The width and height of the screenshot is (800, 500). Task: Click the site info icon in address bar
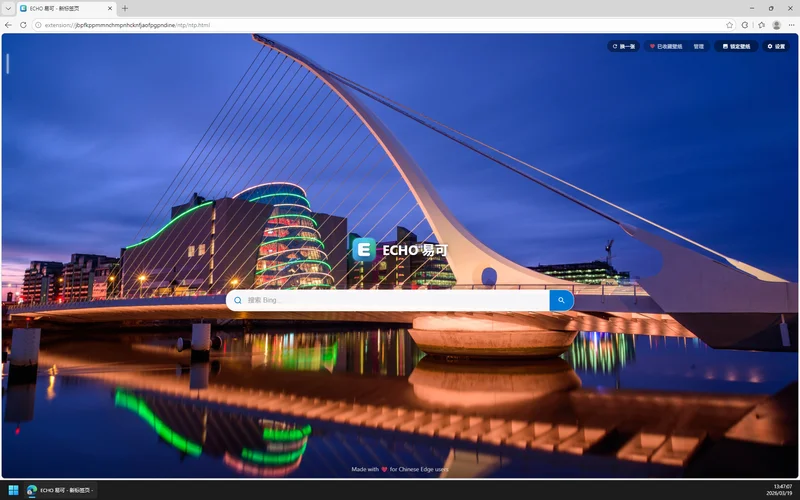tap(38, 24)
